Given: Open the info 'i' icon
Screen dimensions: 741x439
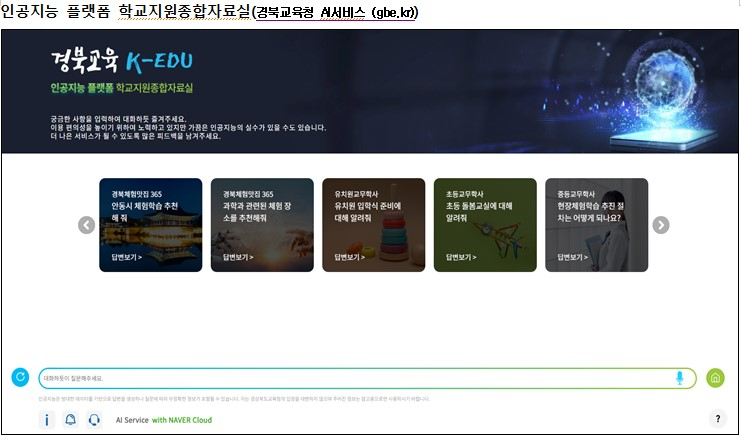Looking at the screenshot, I should click(x=46, y=420).
